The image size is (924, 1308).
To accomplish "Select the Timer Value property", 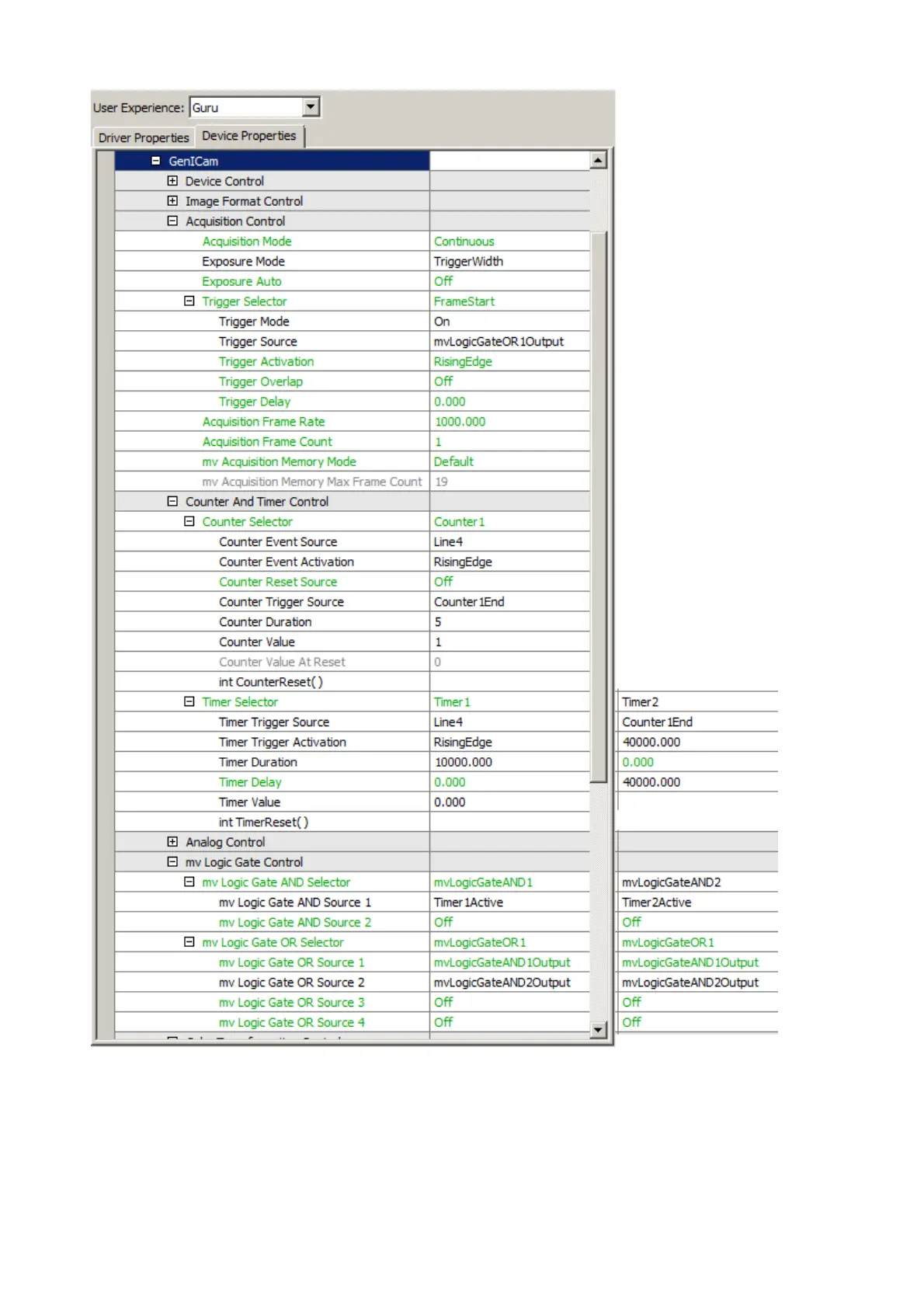I will (249, 802).
